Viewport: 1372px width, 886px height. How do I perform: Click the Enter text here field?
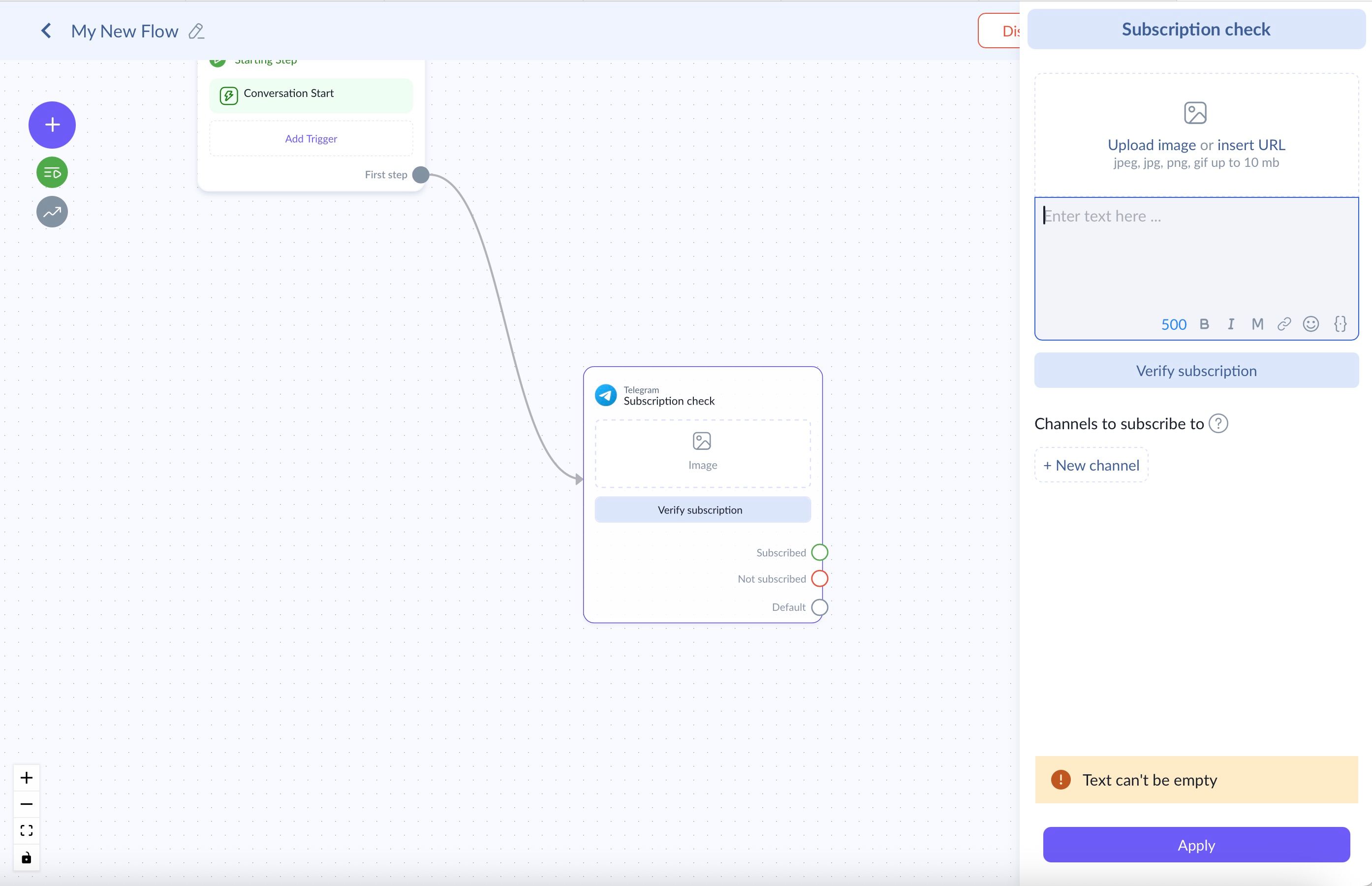click(x=1196, y=253)
